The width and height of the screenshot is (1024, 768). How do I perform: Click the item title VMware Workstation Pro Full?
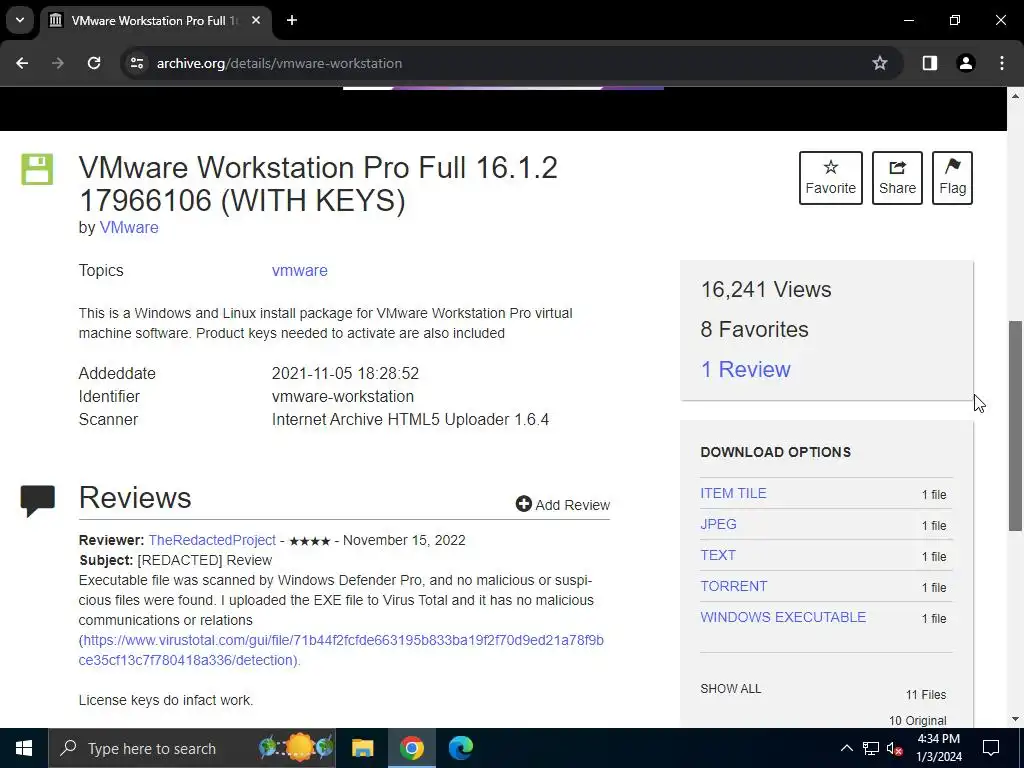(x=318, y=184)
